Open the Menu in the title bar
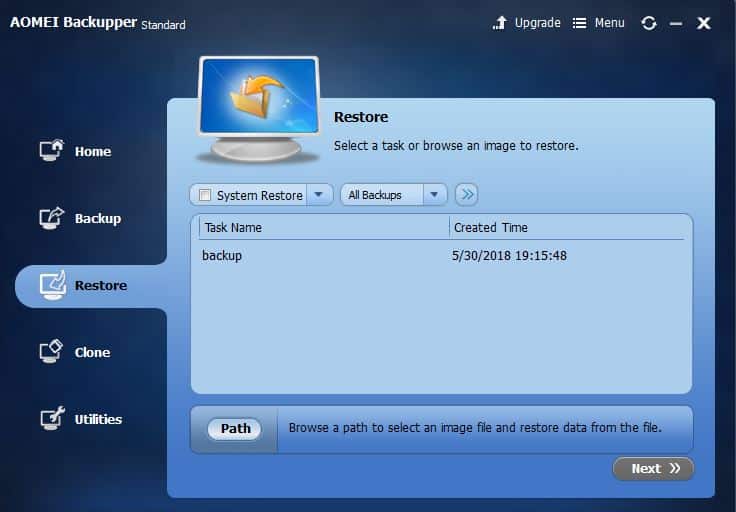This screenshot has width=736, height=512. coord(598,23)
